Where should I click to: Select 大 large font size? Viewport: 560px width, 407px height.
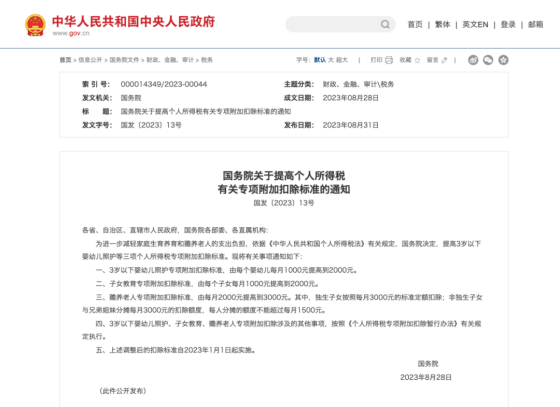[x=331, y=60]
